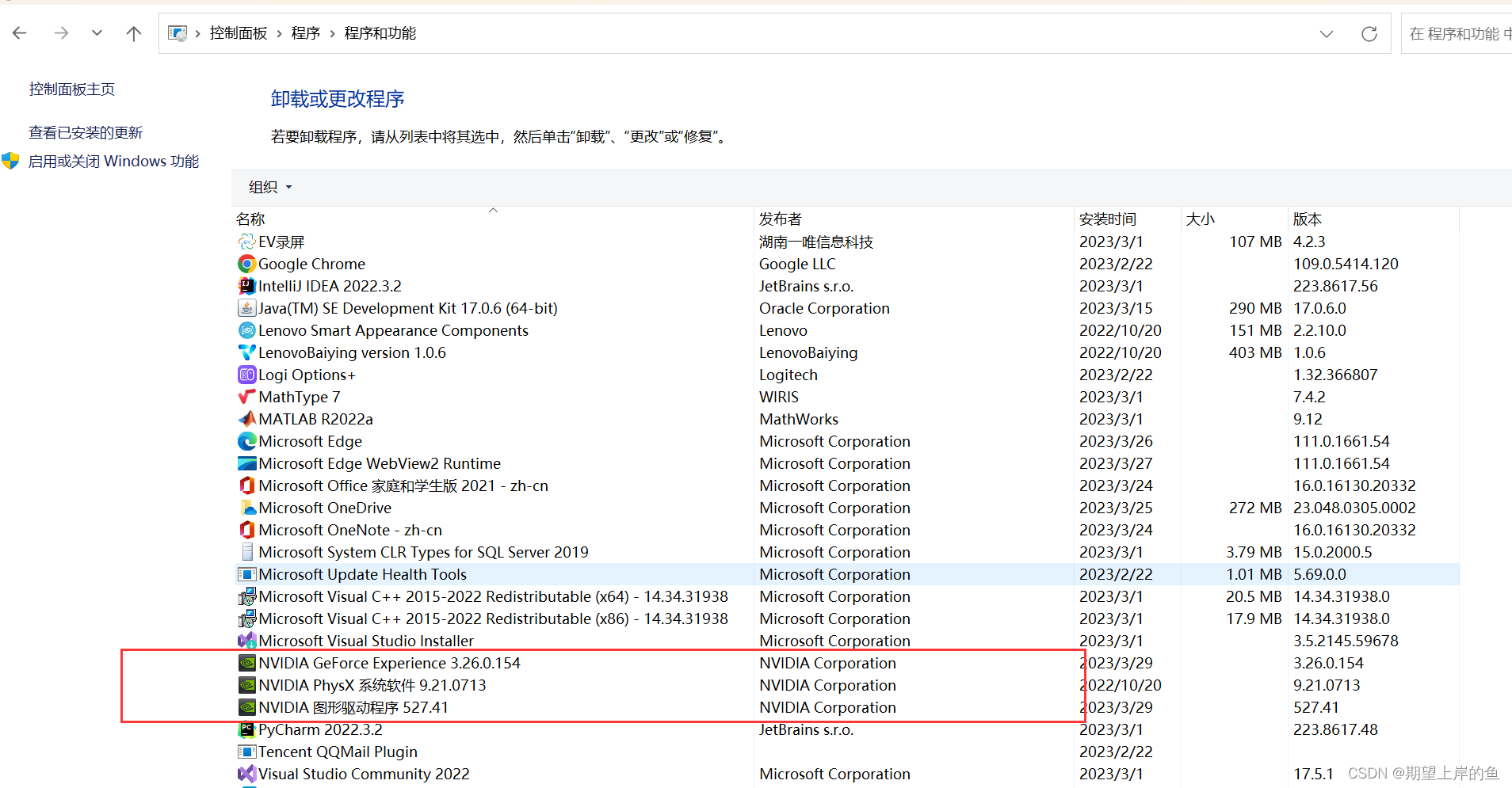Click the MathType 7 icon
This screenshot has width=1512, height=788.
pos(247,397)
